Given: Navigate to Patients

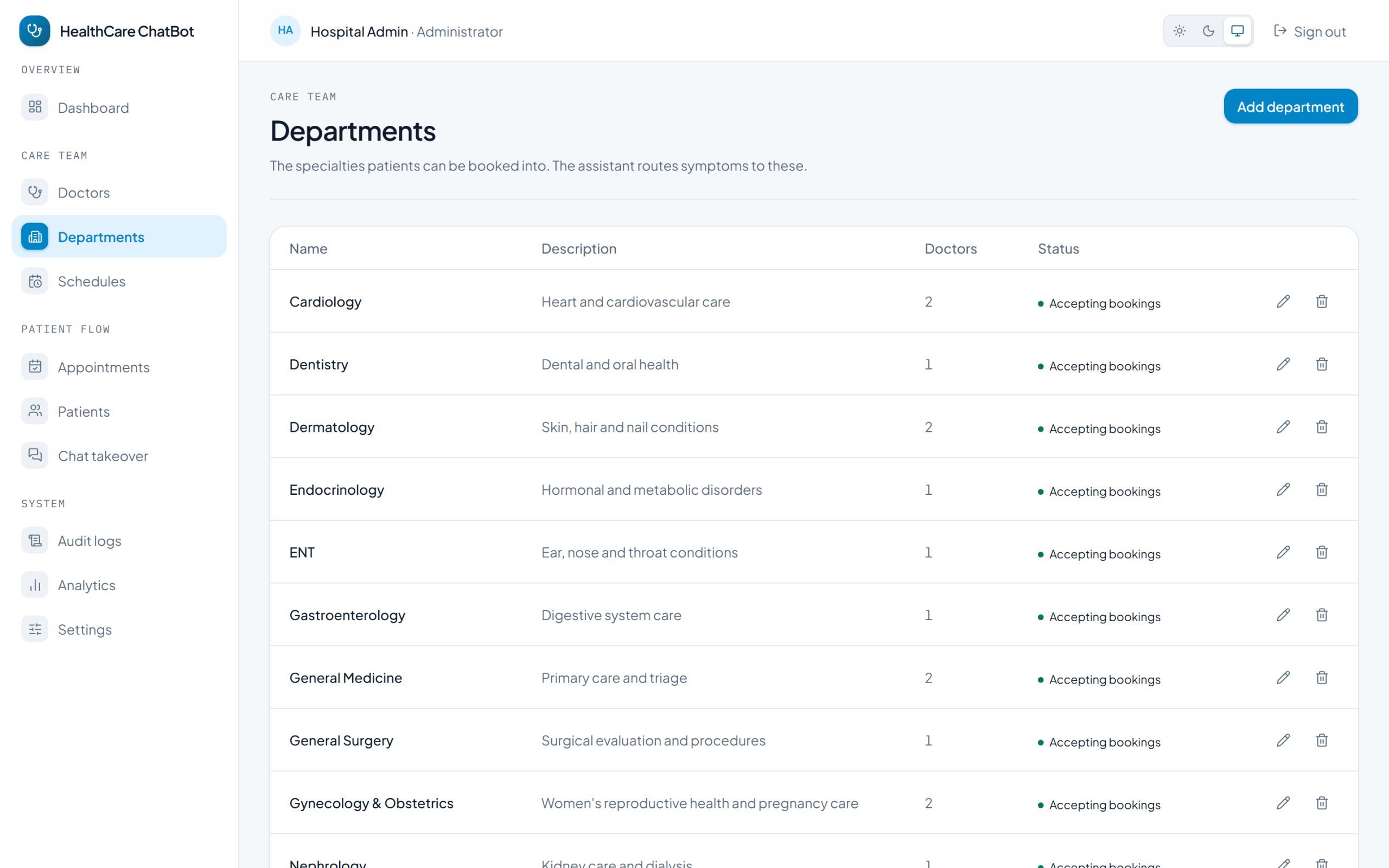Looking at the screenshot, I should tap(119, 411).
